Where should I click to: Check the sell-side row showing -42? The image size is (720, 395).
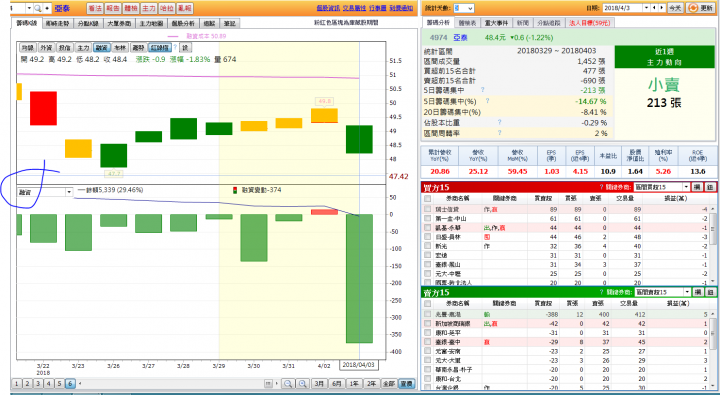[428, 323]
